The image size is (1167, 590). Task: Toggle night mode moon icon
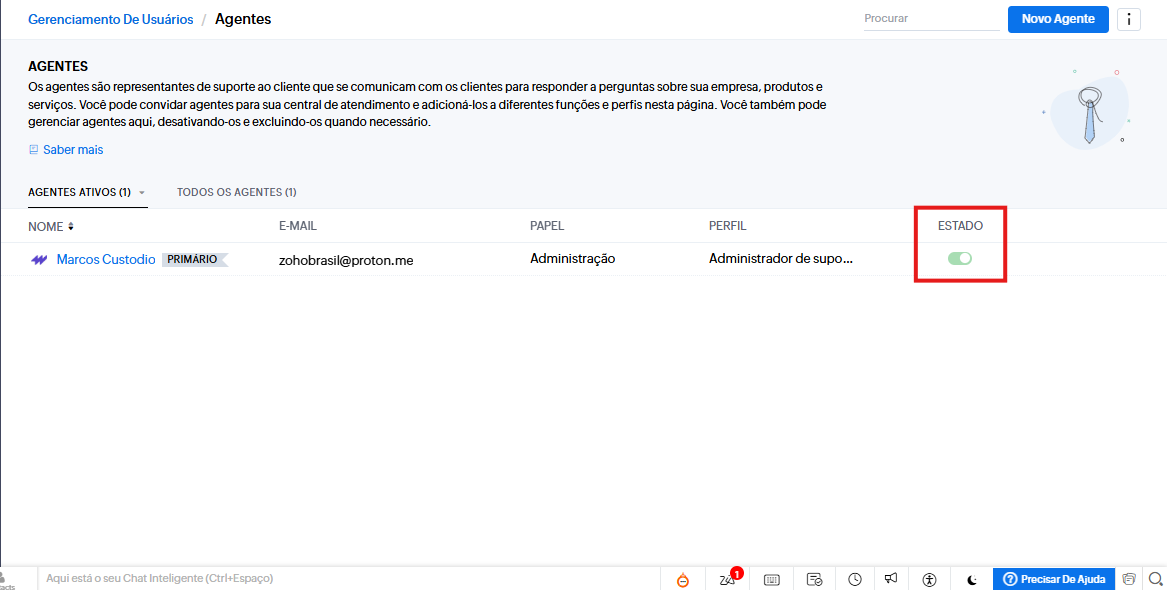click(x=972, y=580)
